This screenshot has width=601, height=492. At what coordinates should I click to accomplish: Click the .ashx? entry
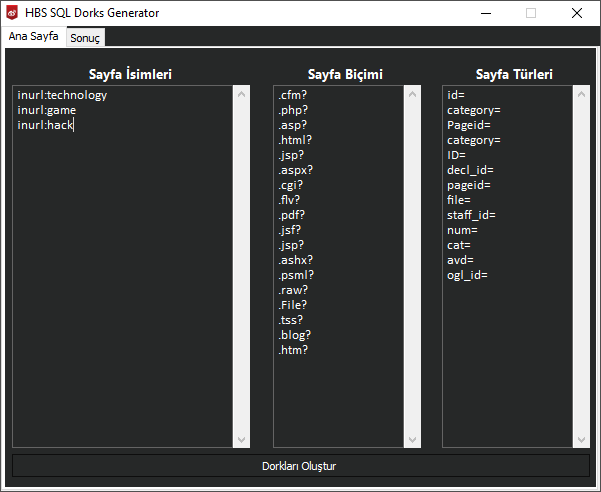pyautogui.click(x=296, y=260)
